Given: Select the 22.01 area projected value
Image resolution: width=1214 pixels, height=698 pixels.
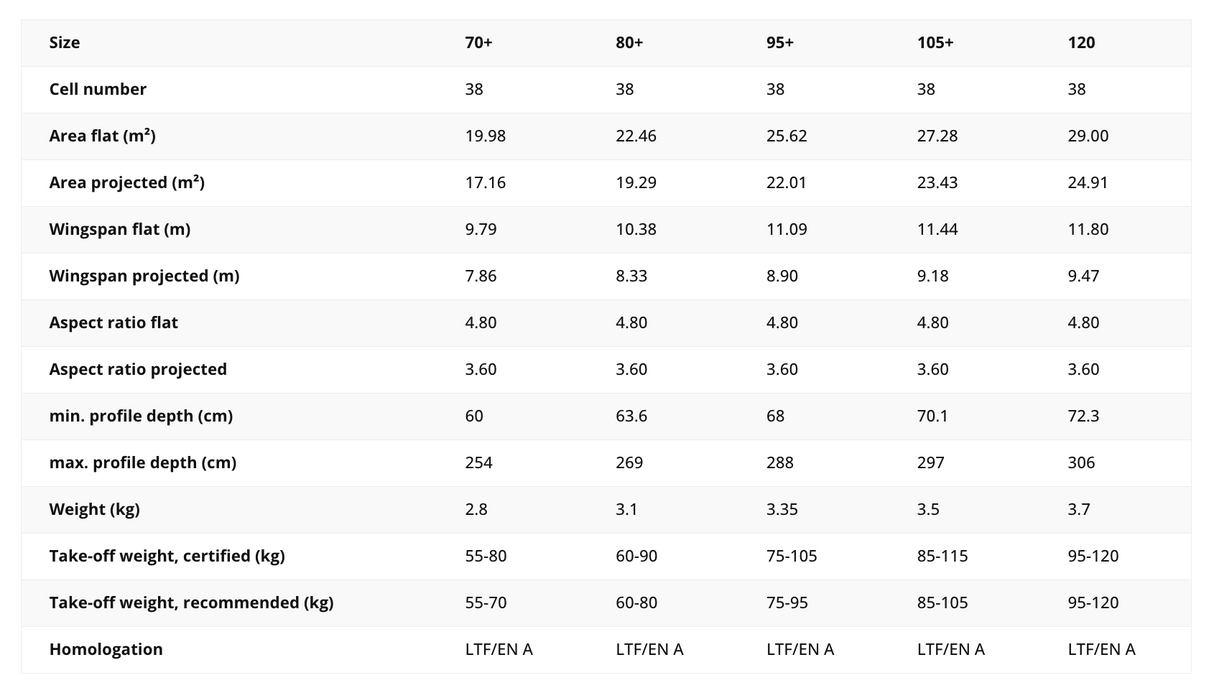Looking at the screenshot, I should [786, 183].
